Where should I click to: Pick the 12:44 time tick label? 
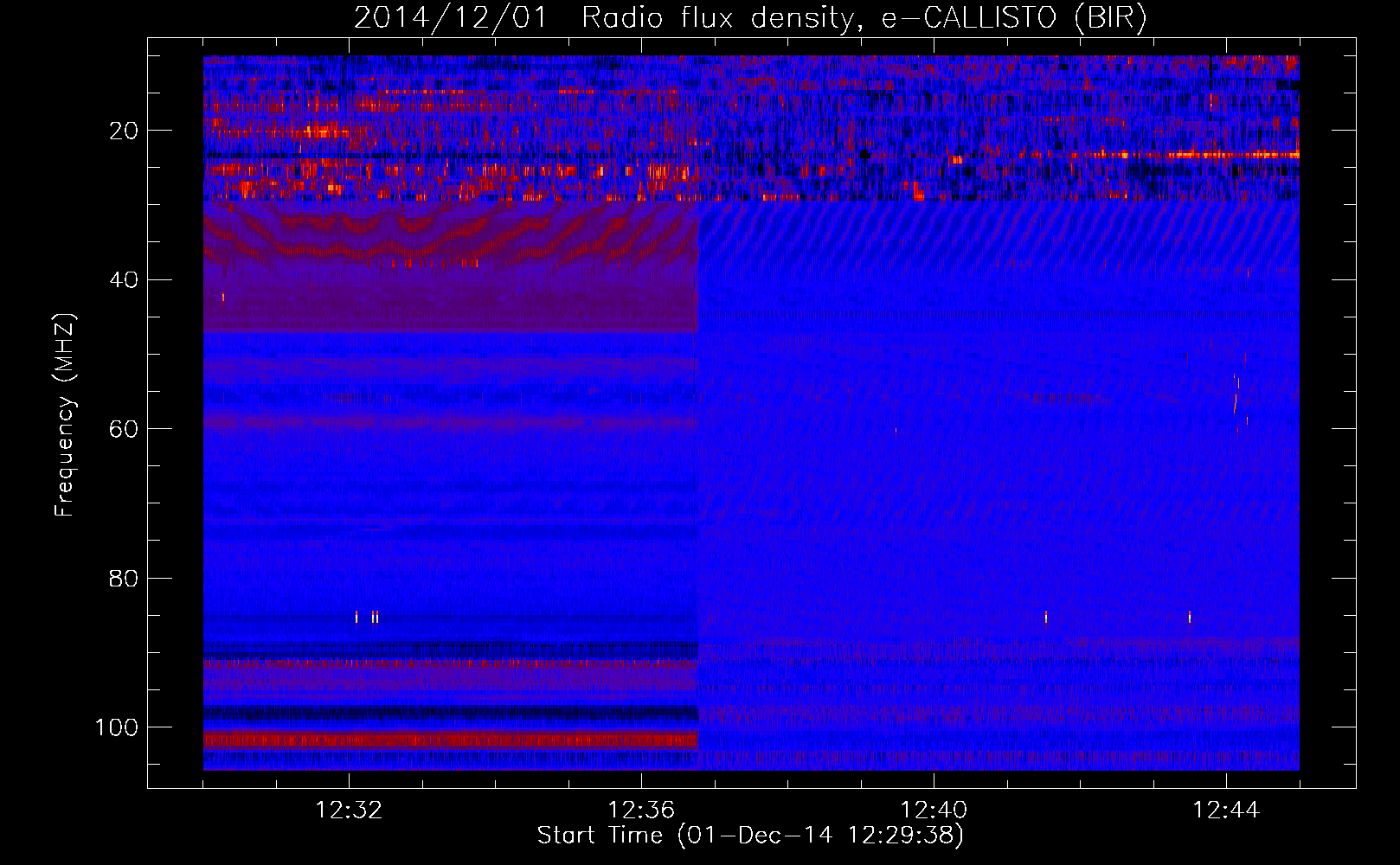coord(1226,811)
